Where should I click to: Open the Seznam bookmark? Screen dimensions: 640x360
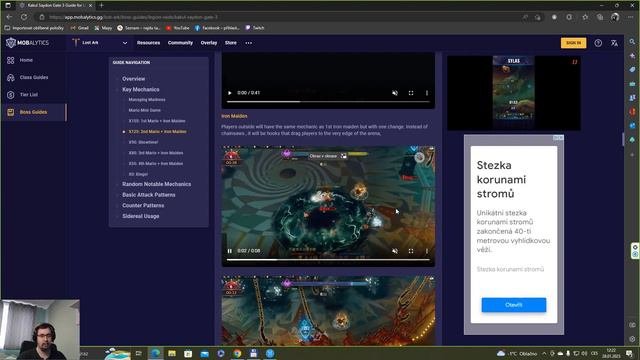coord(139,28)
